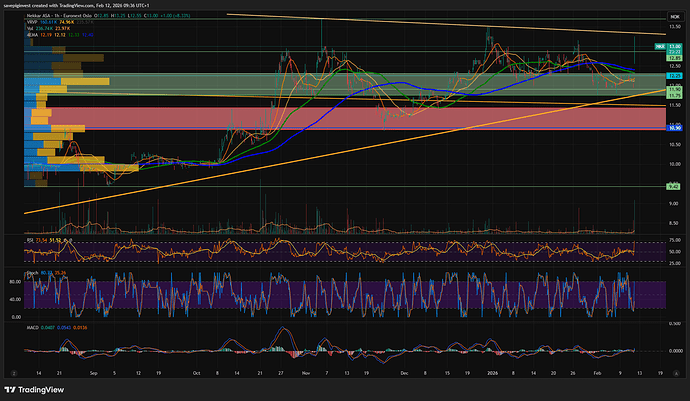This screenshot has width=690, height=401.
Task: Click the 10.90 red price level label
Action: tap(674, 129)
